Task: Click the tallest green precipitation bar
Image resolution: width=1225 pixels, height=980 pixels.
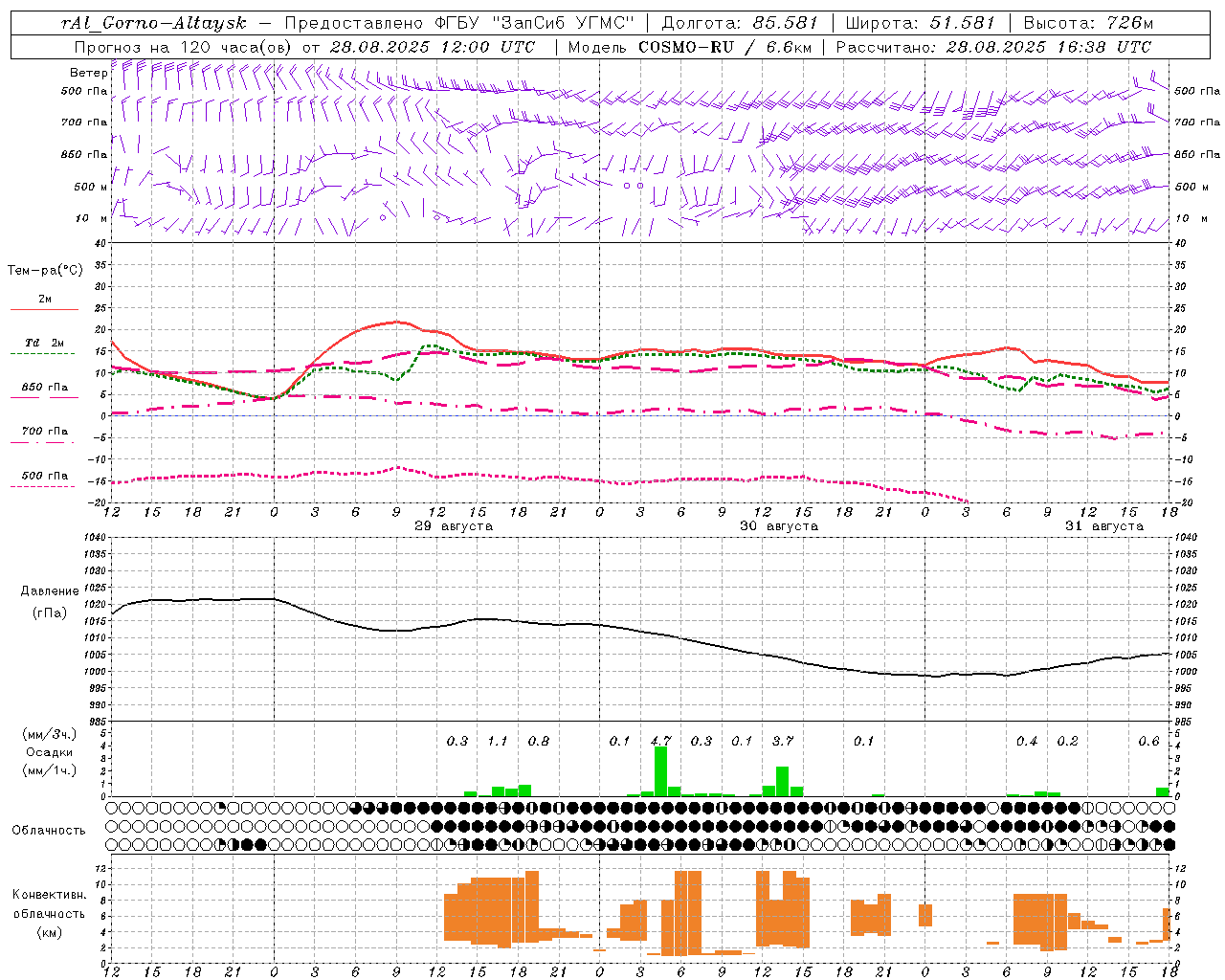Action: pyautogui.click(x=660, y=771)
